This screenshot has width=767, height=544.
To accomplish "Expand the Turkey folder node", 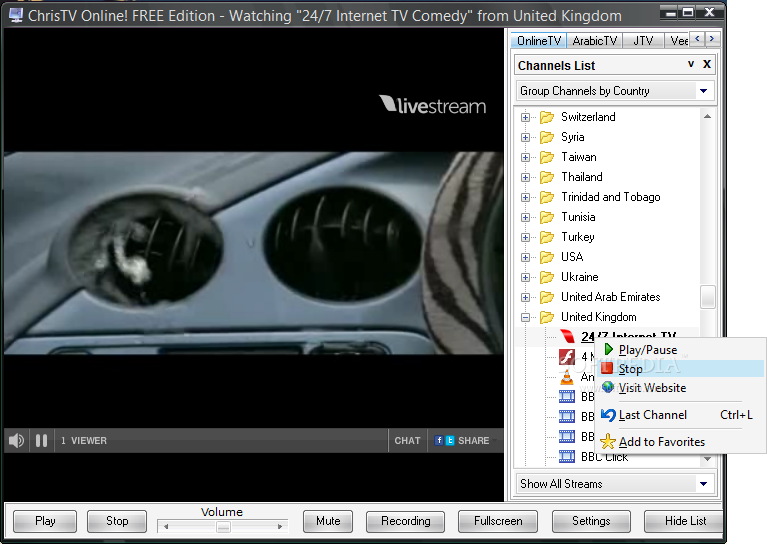I will click(525, 238).
